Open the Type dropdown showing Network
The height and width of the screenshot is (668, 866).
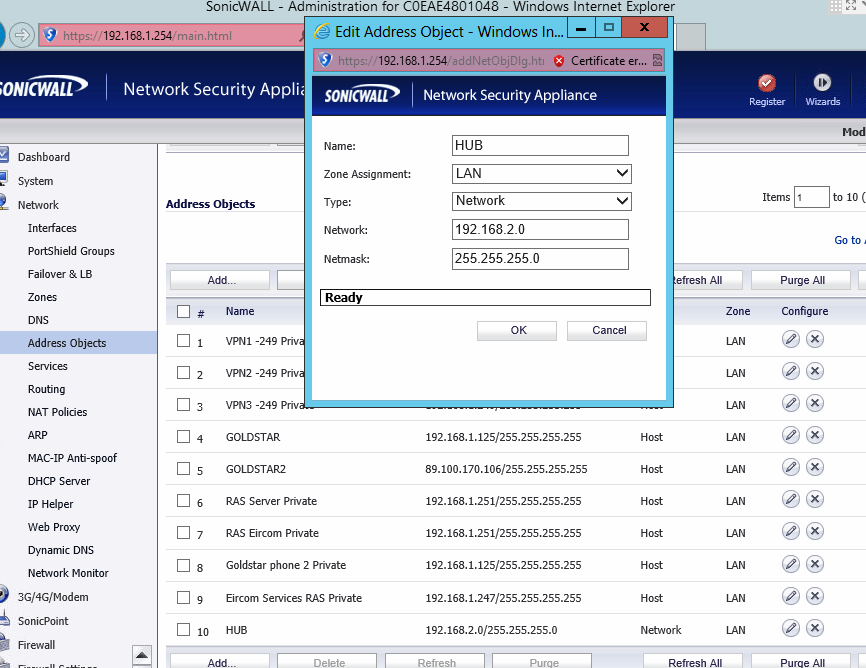click(541, 201)
